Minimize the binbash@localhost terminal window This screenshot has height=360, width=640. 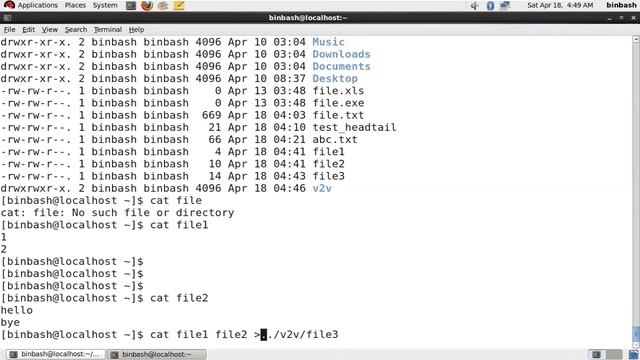609,18
